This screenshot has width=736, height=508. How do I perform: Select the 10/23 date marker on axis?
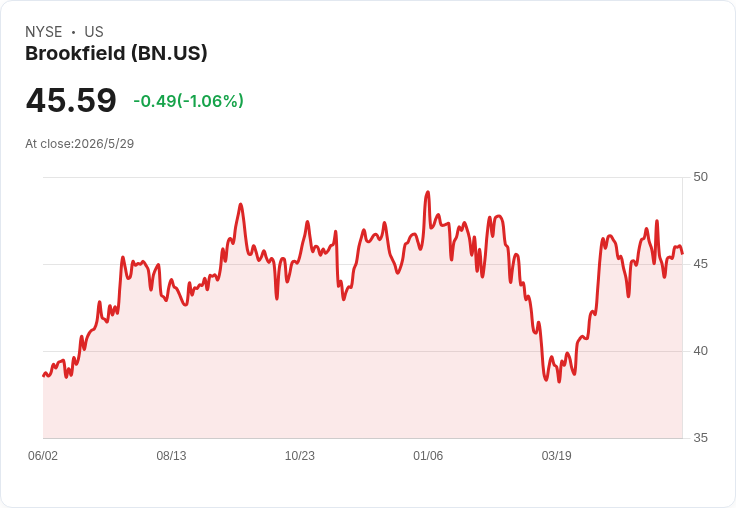299,455
